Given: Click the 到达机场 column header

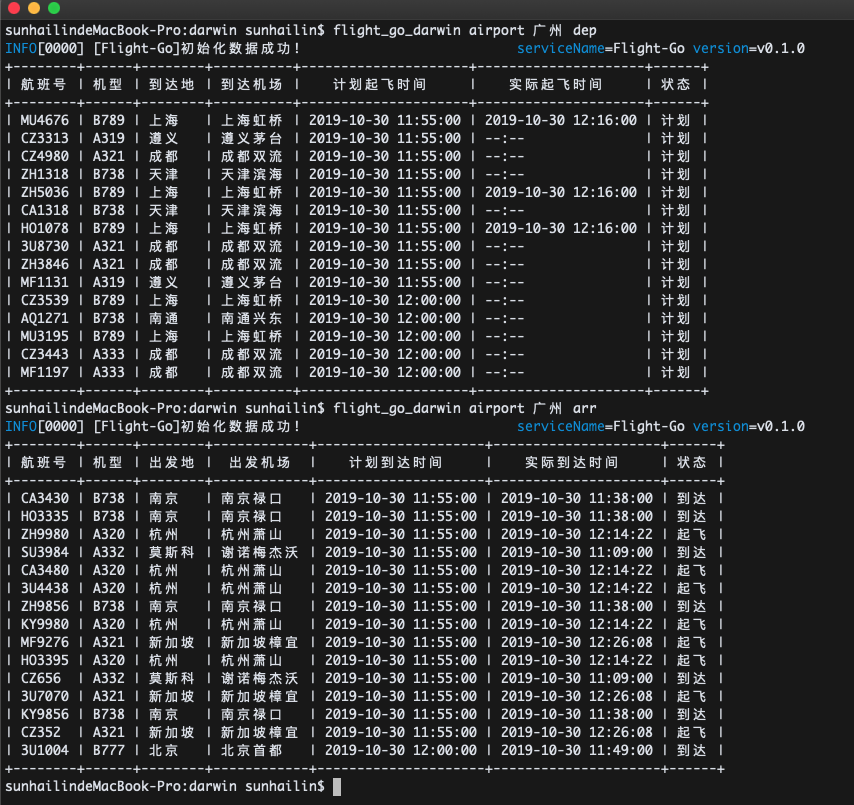Looking at the screenshot, I should 252,84.
